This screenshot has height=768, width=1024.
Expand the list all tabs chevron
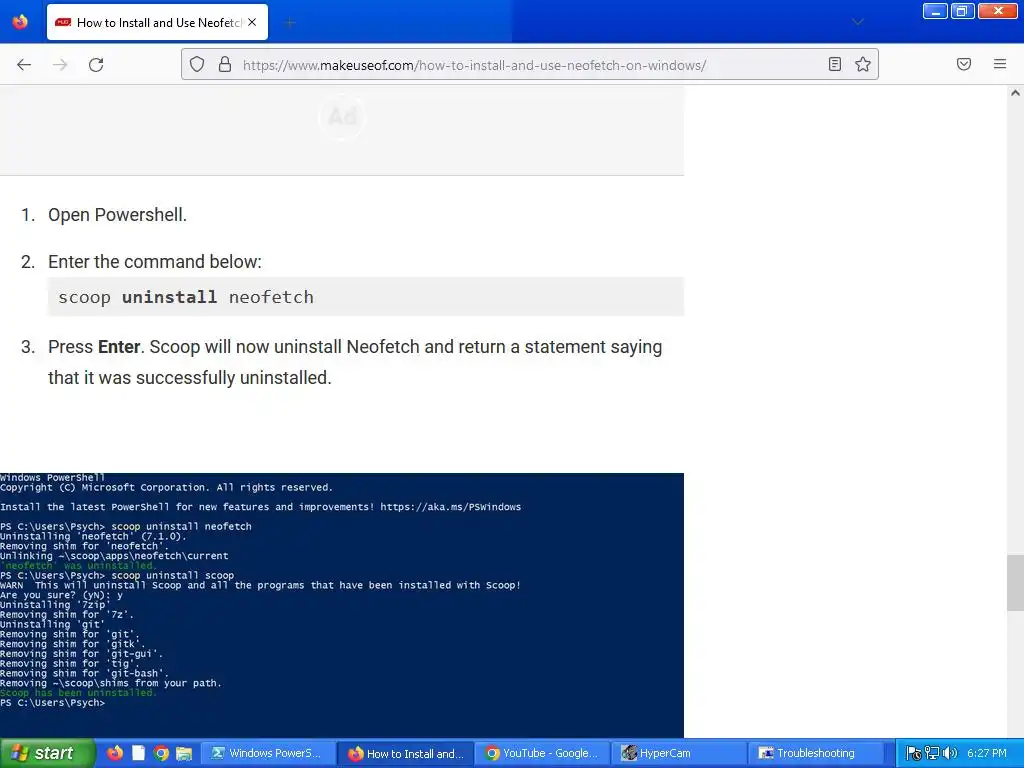[x=858, y=22]
